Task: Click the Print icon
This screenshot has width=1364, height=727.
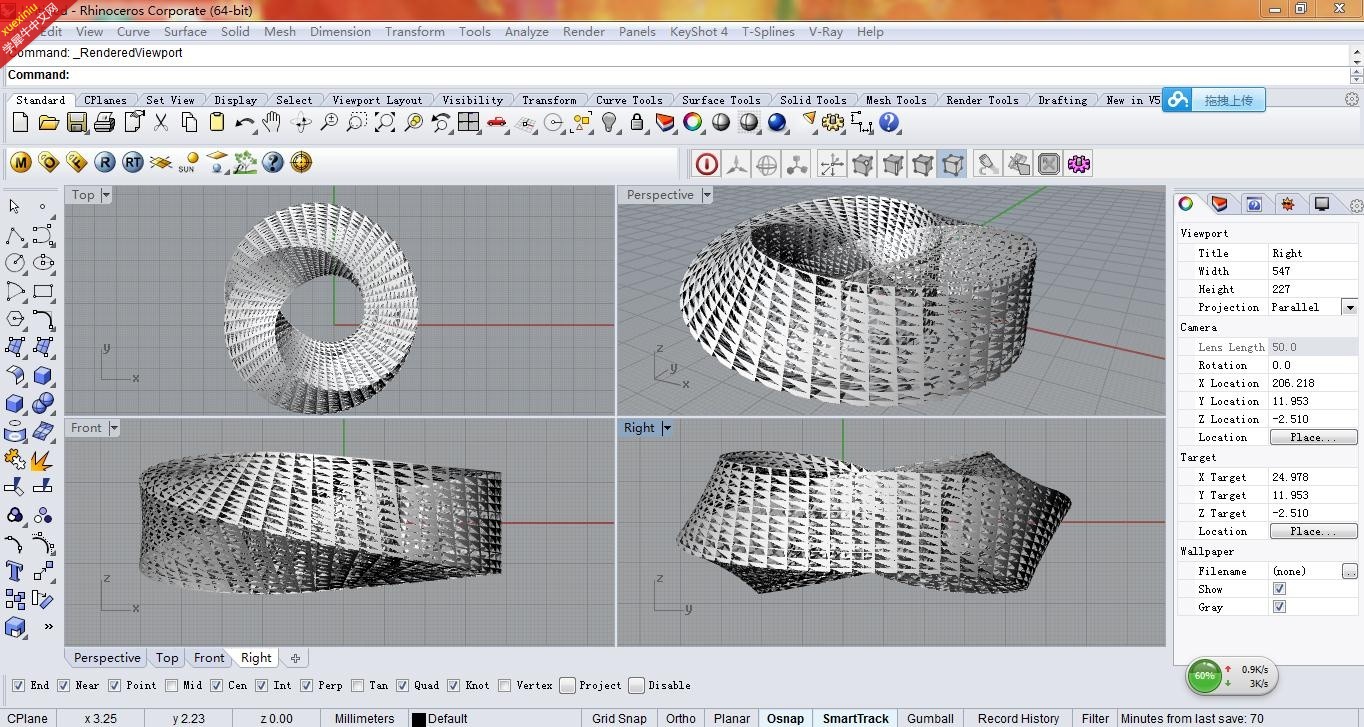Action: click(x=104, y=123)
